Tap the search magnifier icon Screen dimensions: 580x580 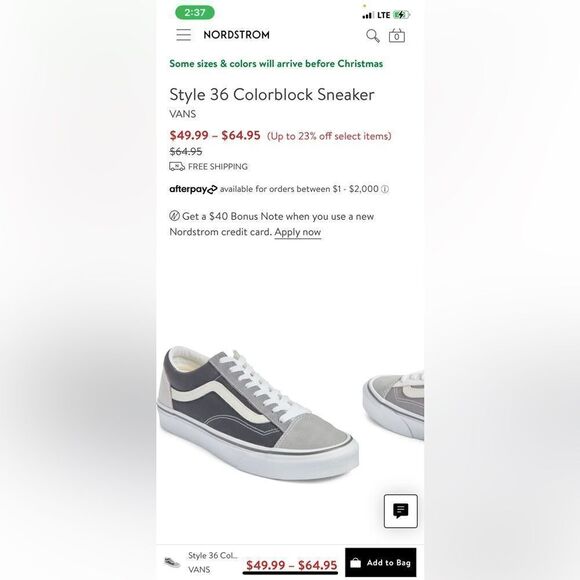(372, 36)
